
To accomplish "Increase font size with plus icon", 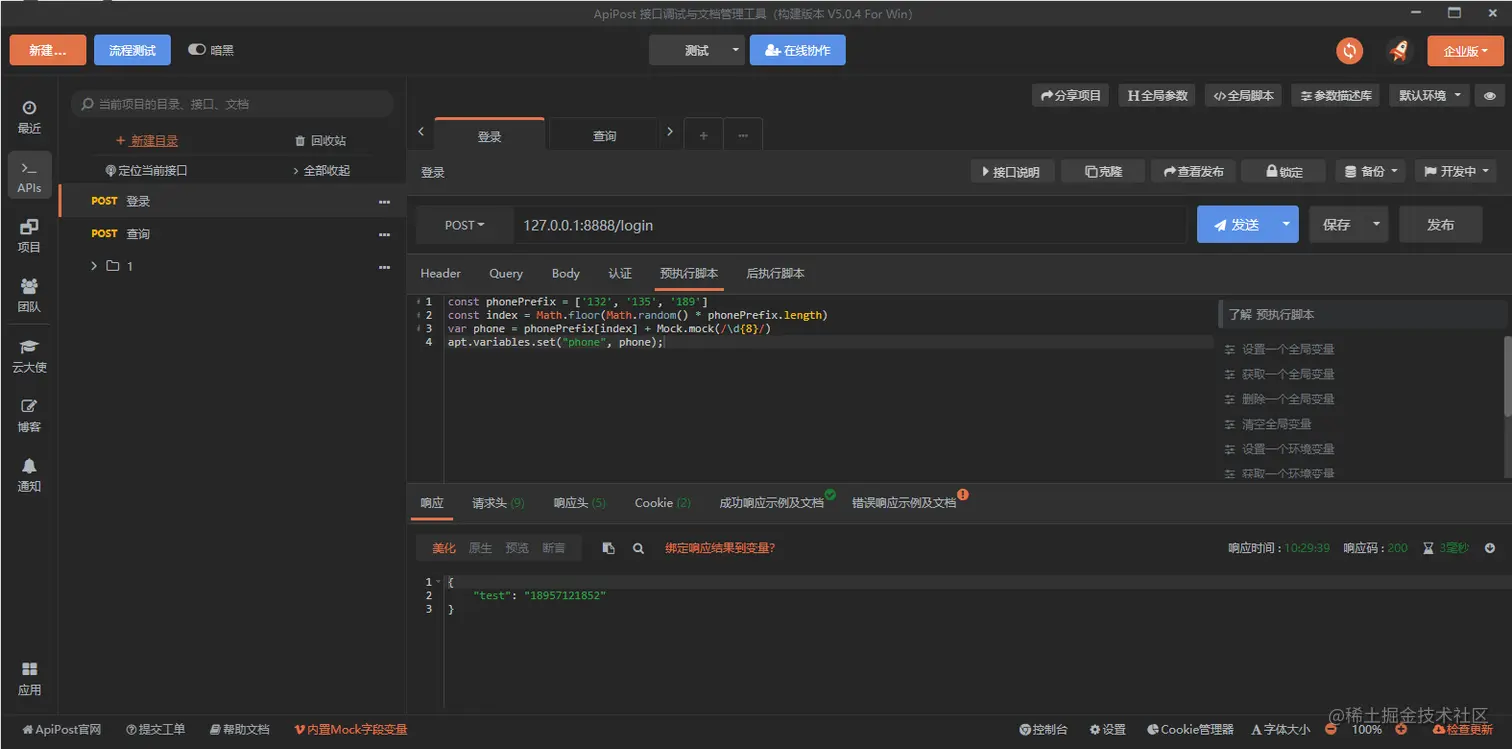I will (1401, 729).
